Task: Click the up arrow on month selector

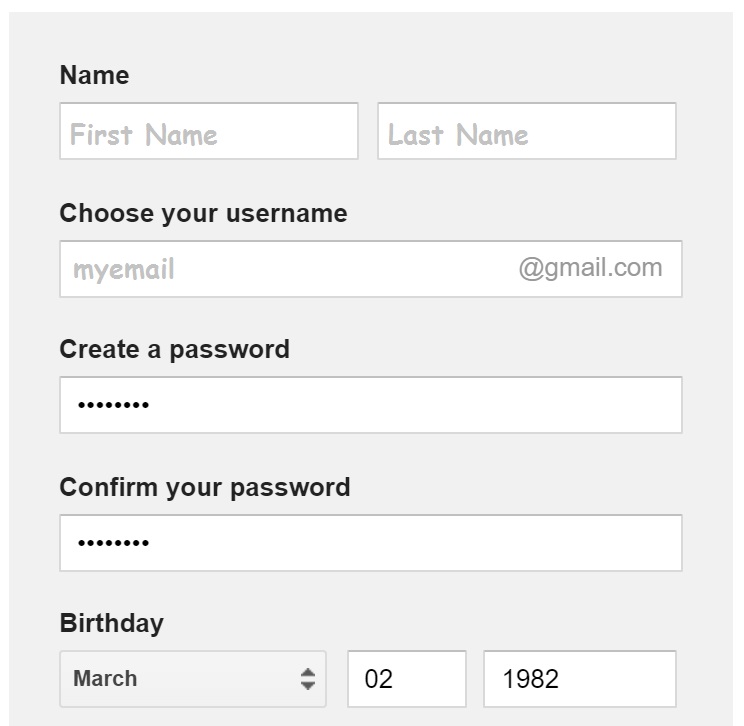Action: 308,672
